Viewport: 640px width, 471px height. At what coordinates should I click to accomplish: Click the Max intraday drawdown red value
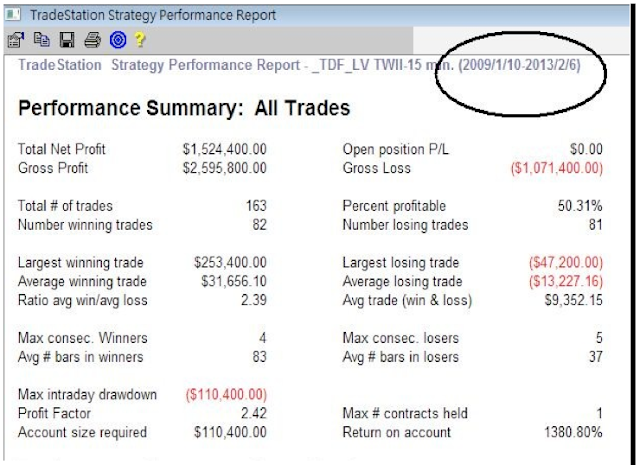click(225, 395)
